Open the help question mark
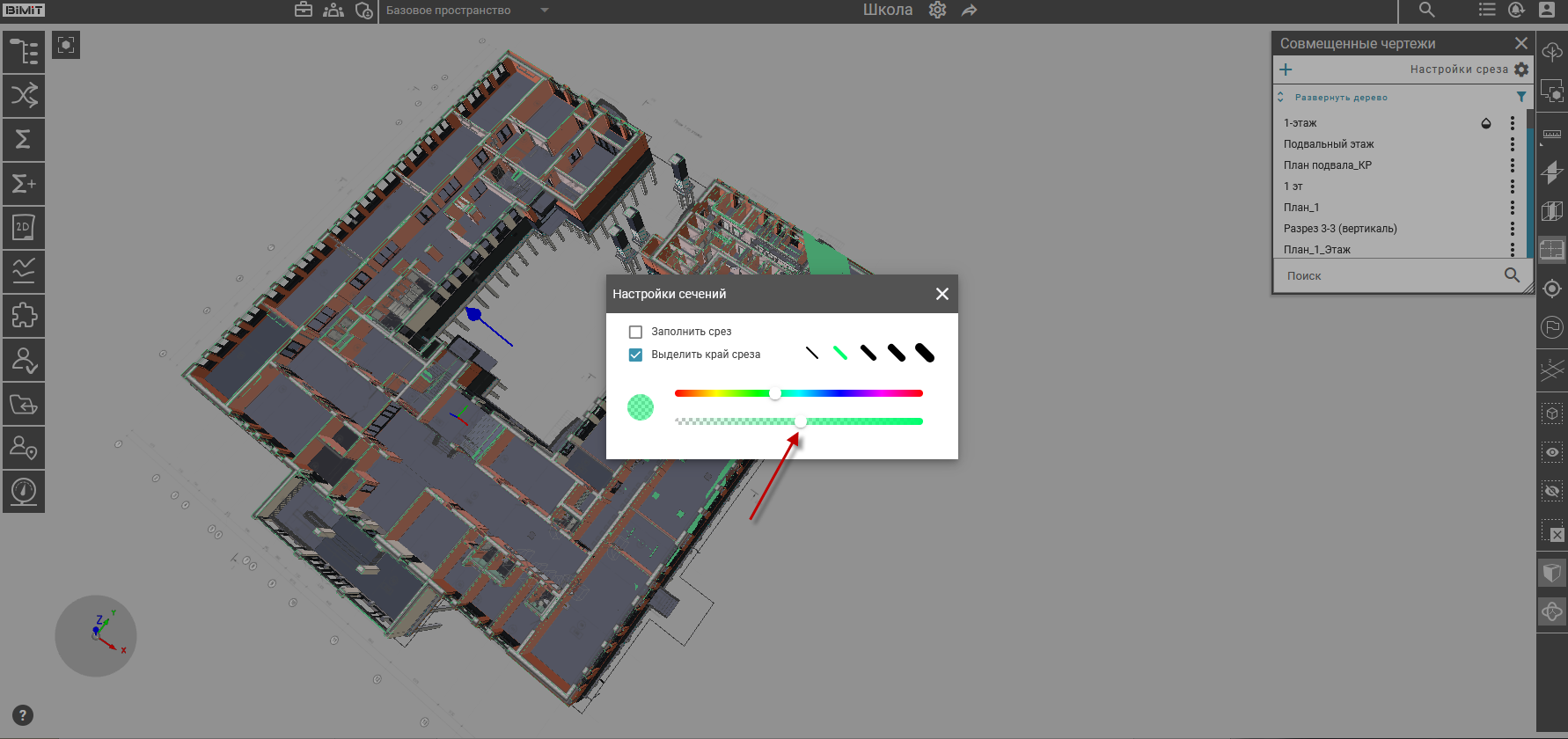The height and width of the screenshot is (739, 1568). pos(23,715)
